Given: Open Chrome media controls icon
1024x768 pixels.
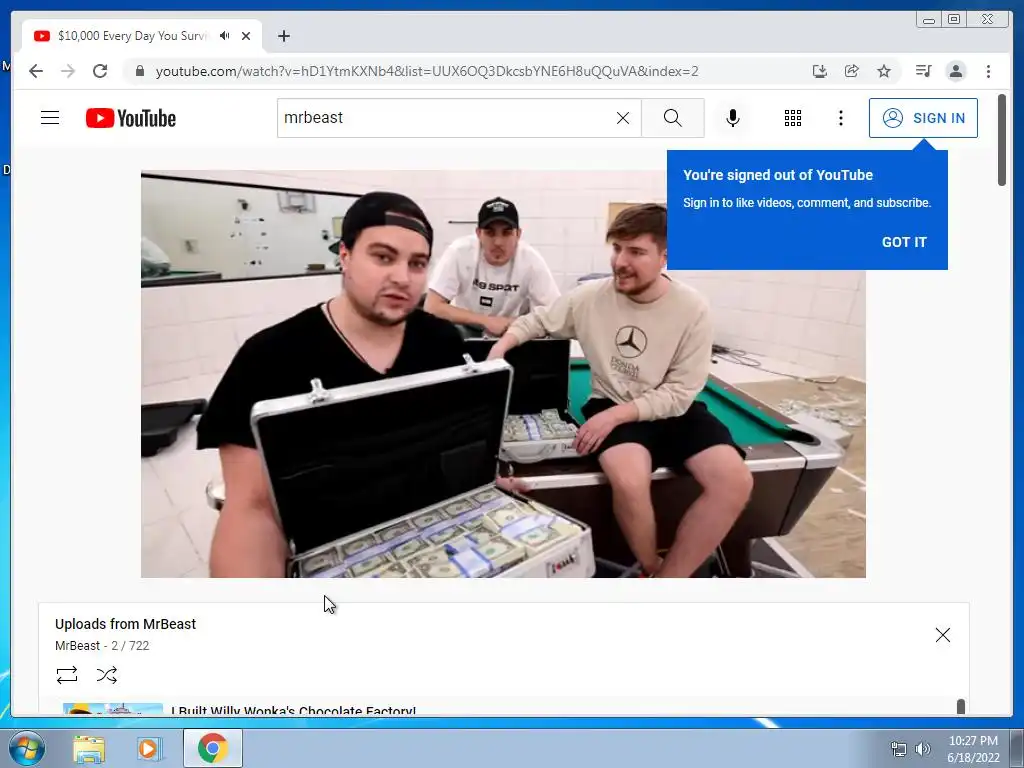Looking at the screenshot, I should pos(923,71).
